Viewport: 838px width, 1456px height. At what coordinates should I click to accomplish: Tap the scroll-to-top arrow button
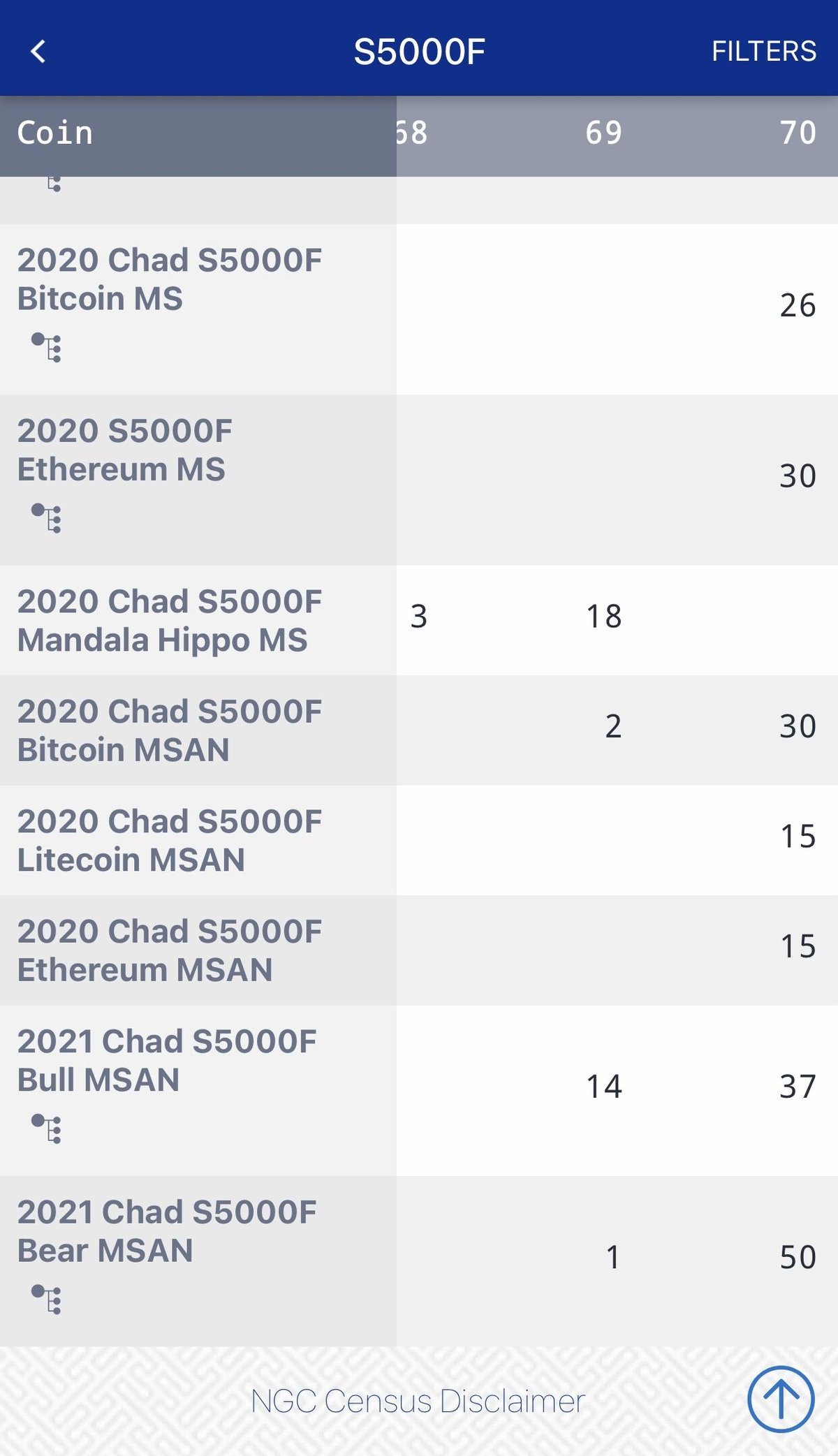click(780, 1399)
